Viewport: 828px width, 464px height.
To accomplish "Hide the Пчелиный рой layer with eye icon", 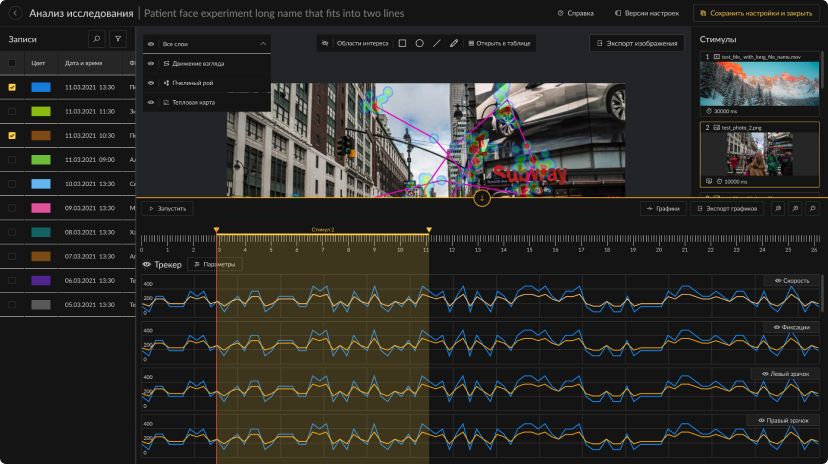I will [x=151, y=83].
